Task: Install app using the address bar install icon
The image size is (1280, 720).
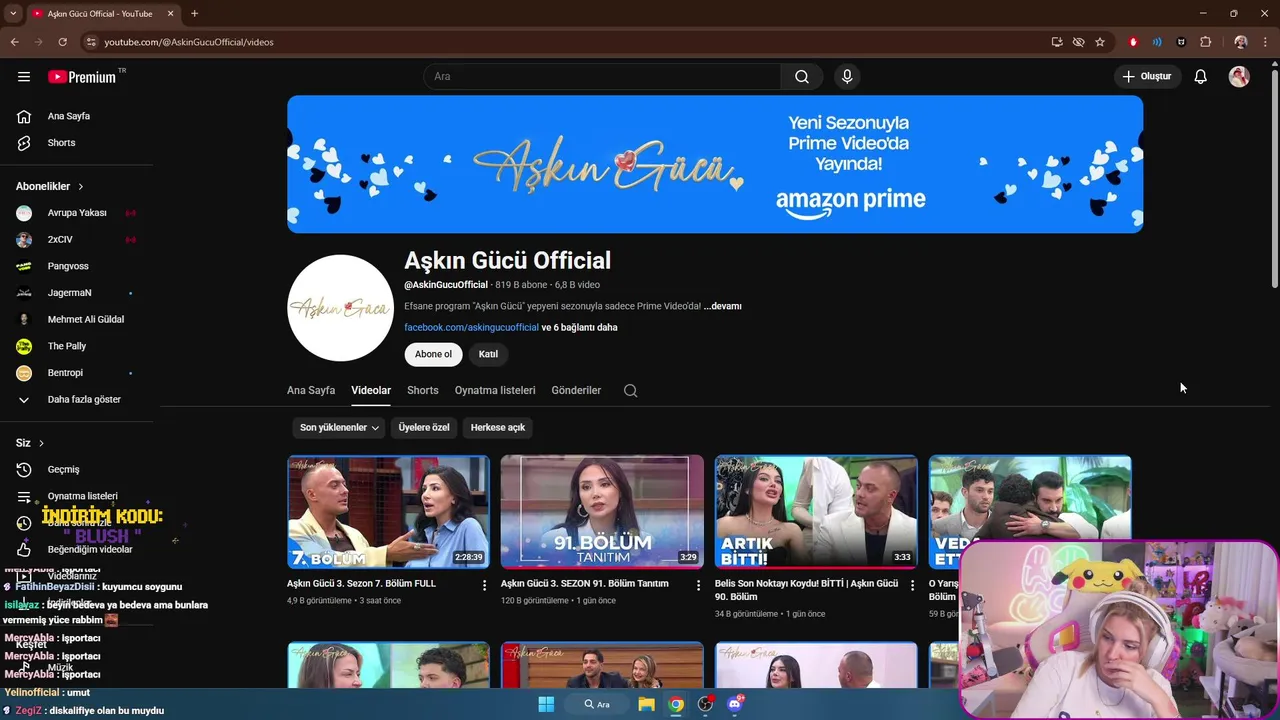Action: (1057, 42)
